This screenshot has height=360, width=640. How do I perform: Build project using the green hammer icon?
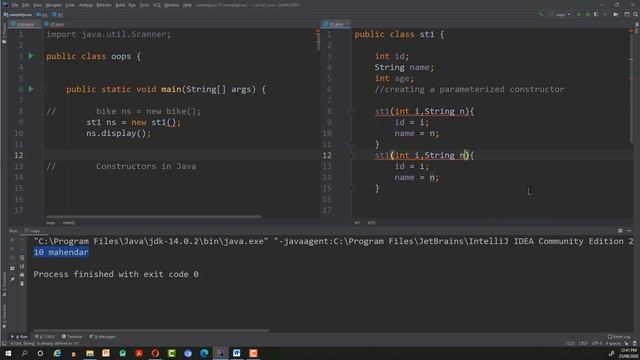(x=541, y=14)
